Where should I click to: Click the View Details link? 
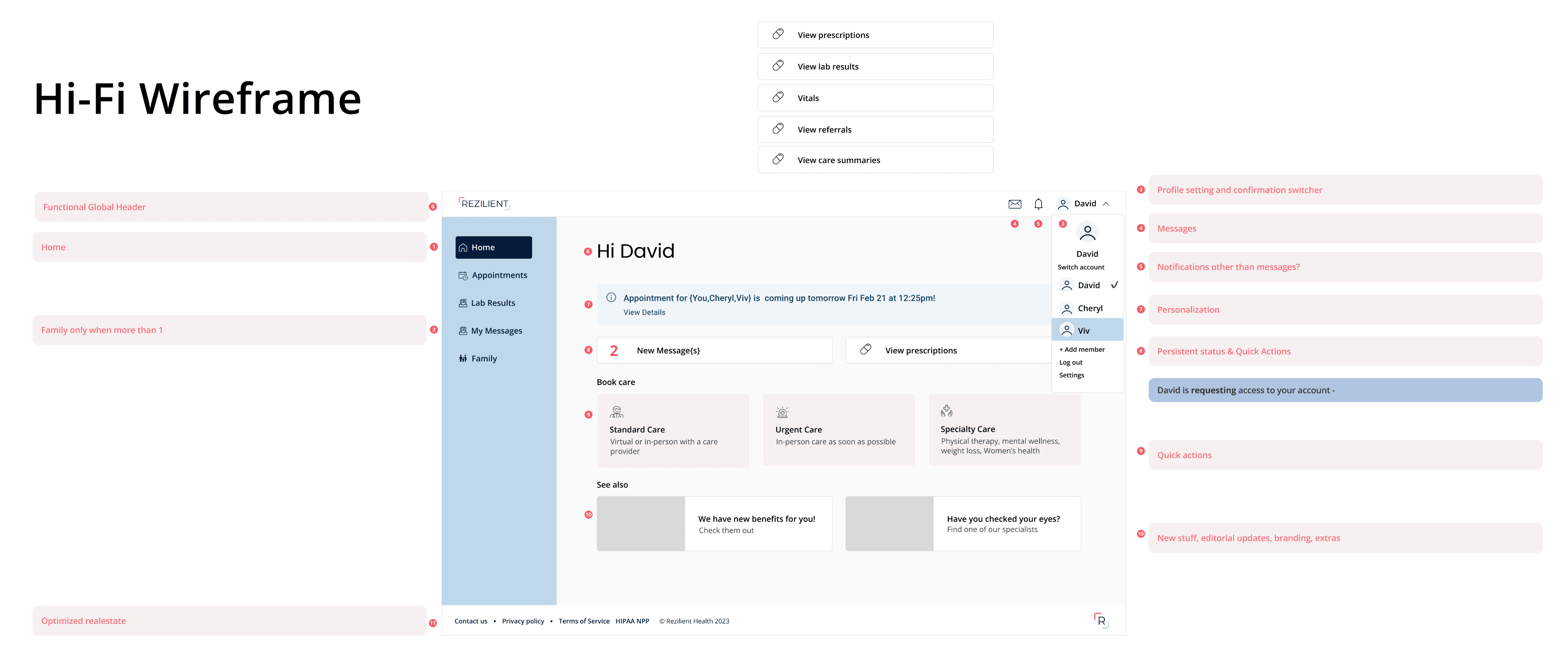644,312
